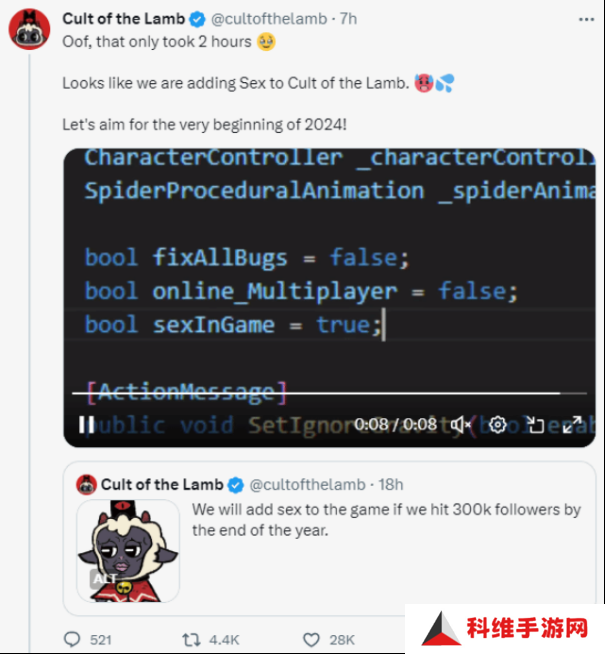Expand the video to fullscreen
The image size is (605, 654).
(572, 425)
